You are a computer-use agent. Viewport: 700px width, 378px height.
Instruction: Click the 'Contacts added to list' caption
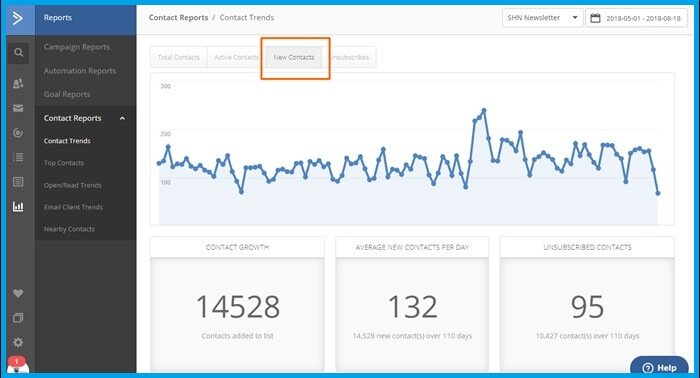(x=238, y=336)
